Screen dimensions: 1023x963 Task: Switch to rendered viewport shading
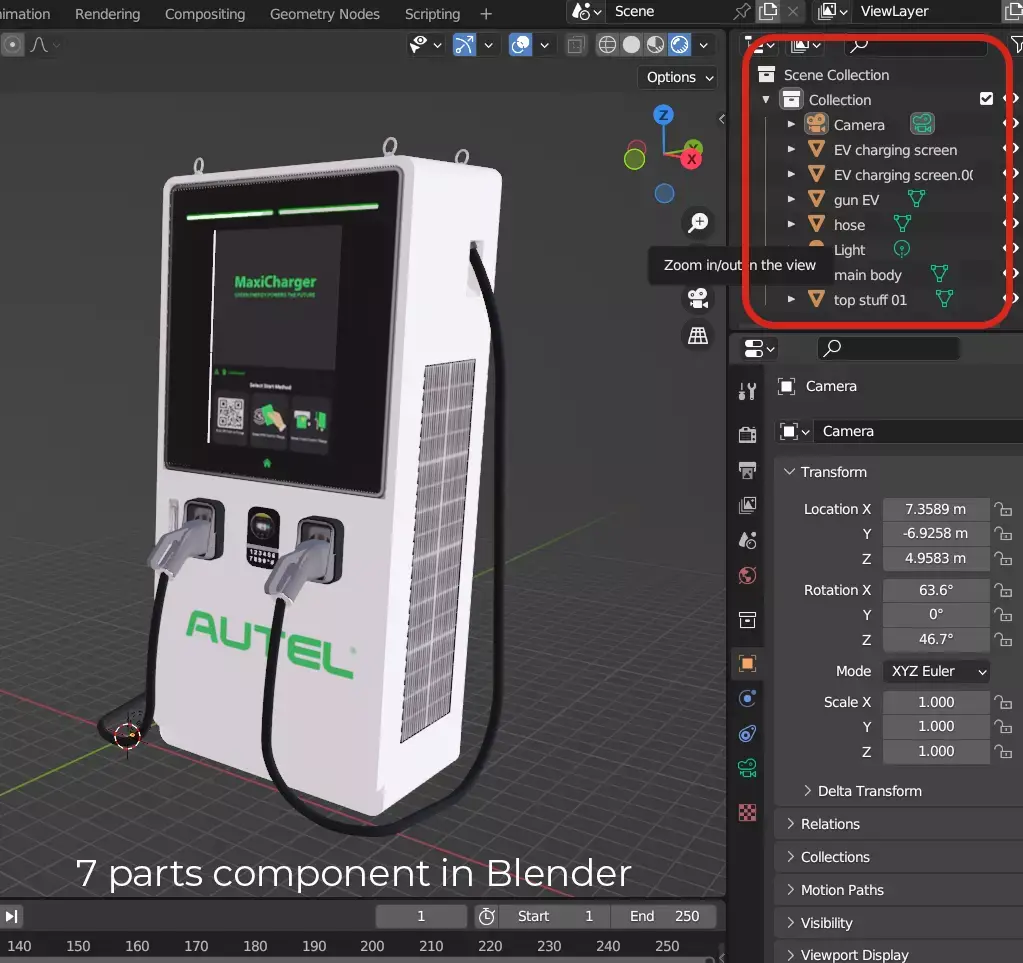pyautogui.click(x=679, y=45)
